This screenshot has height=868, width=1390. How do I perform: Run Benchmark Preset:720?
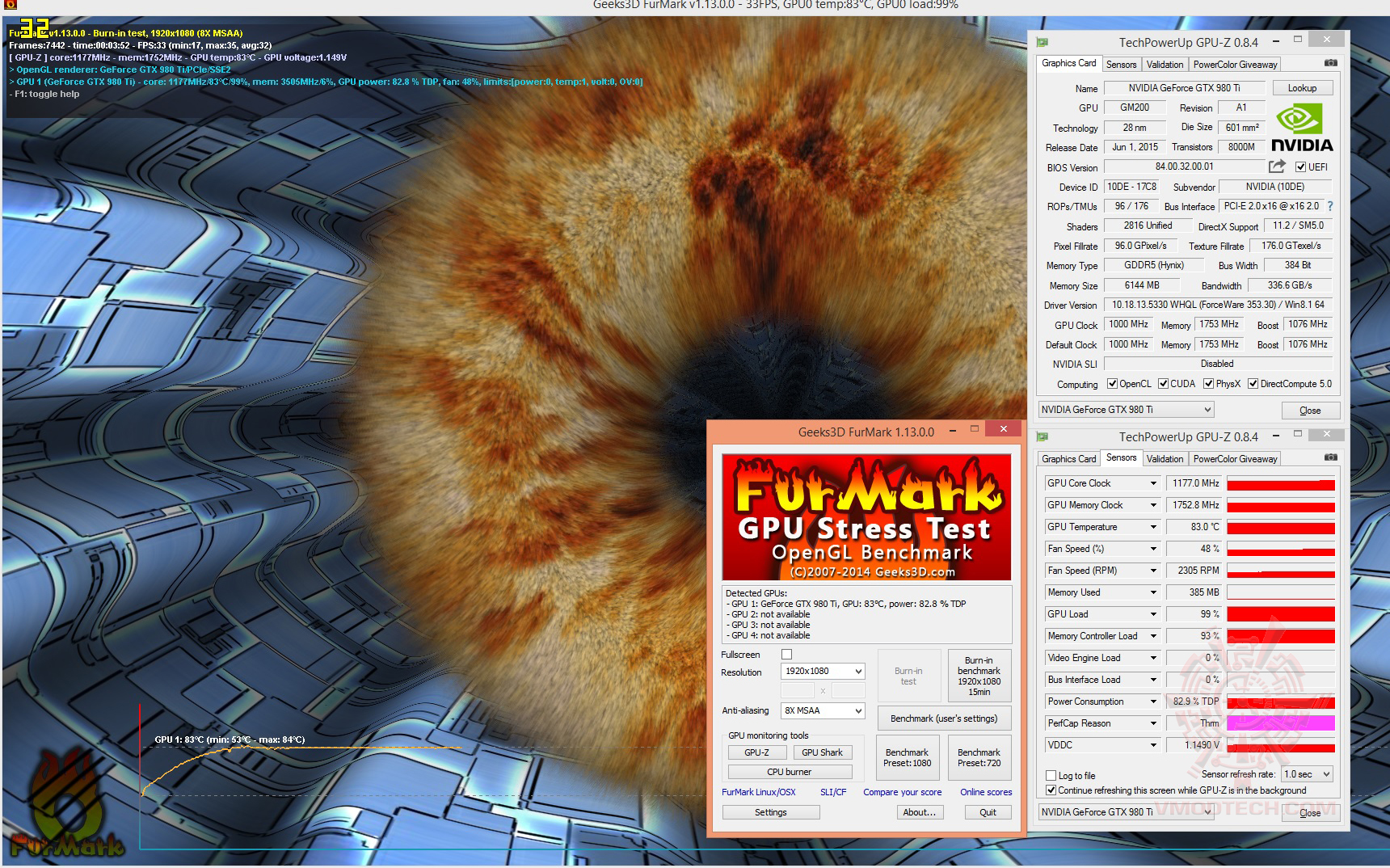point(979,757)
